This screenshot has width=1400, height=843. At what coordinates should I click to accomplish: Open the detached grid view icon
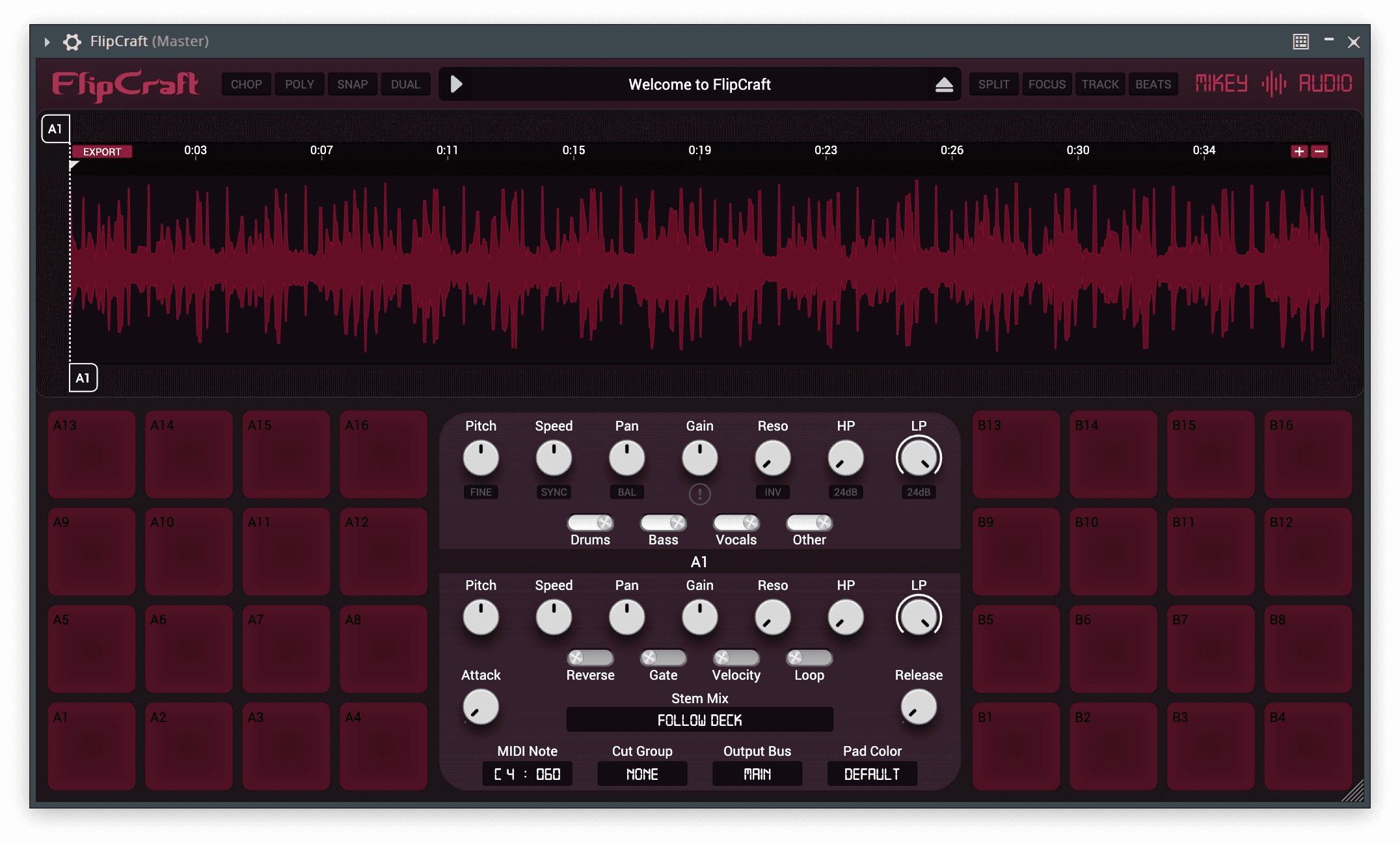coord(1300,42)
